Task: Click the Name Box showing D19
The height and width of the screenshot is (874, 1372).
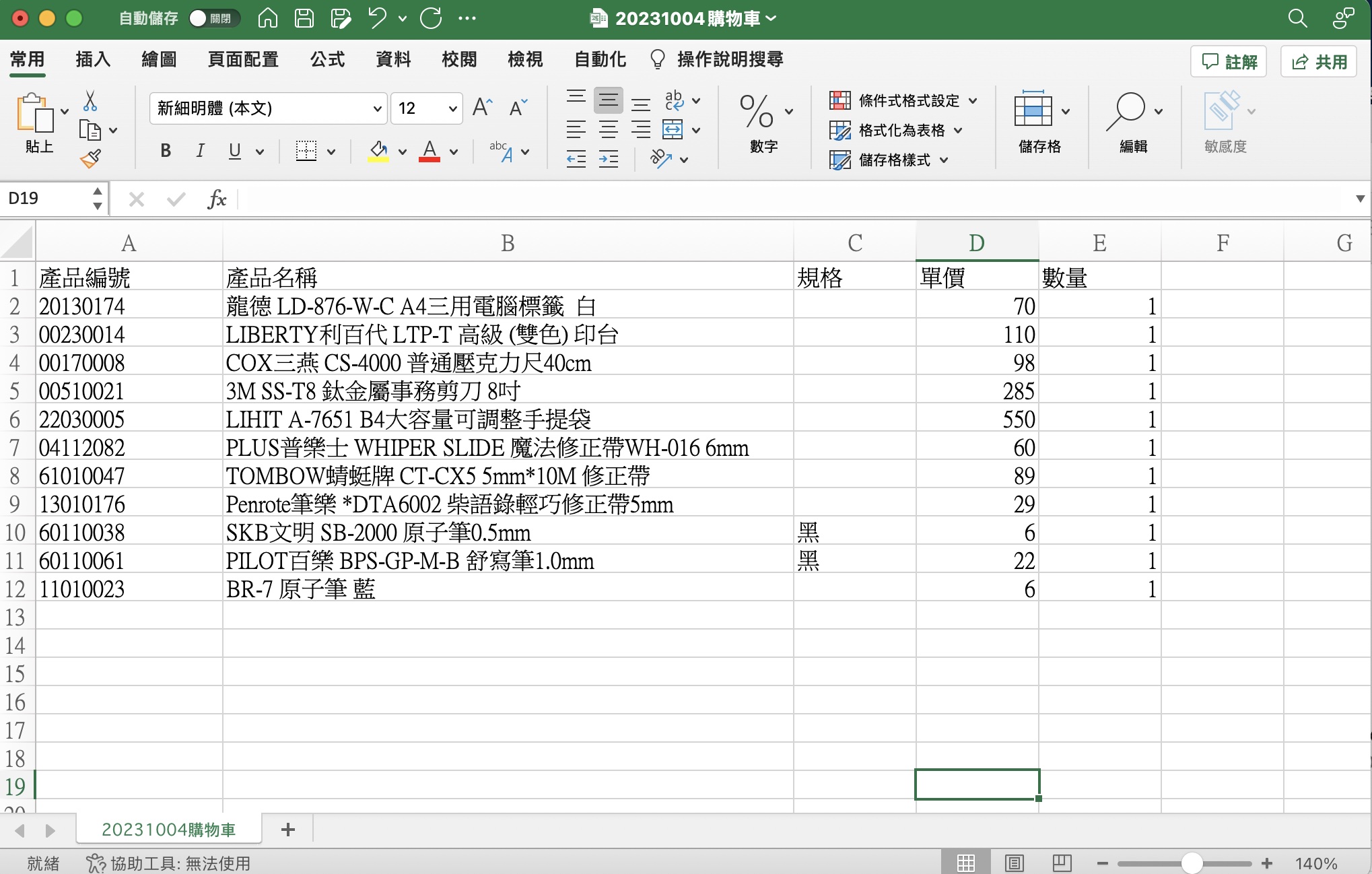Action: pyautogui.click(x=47, y=199)
